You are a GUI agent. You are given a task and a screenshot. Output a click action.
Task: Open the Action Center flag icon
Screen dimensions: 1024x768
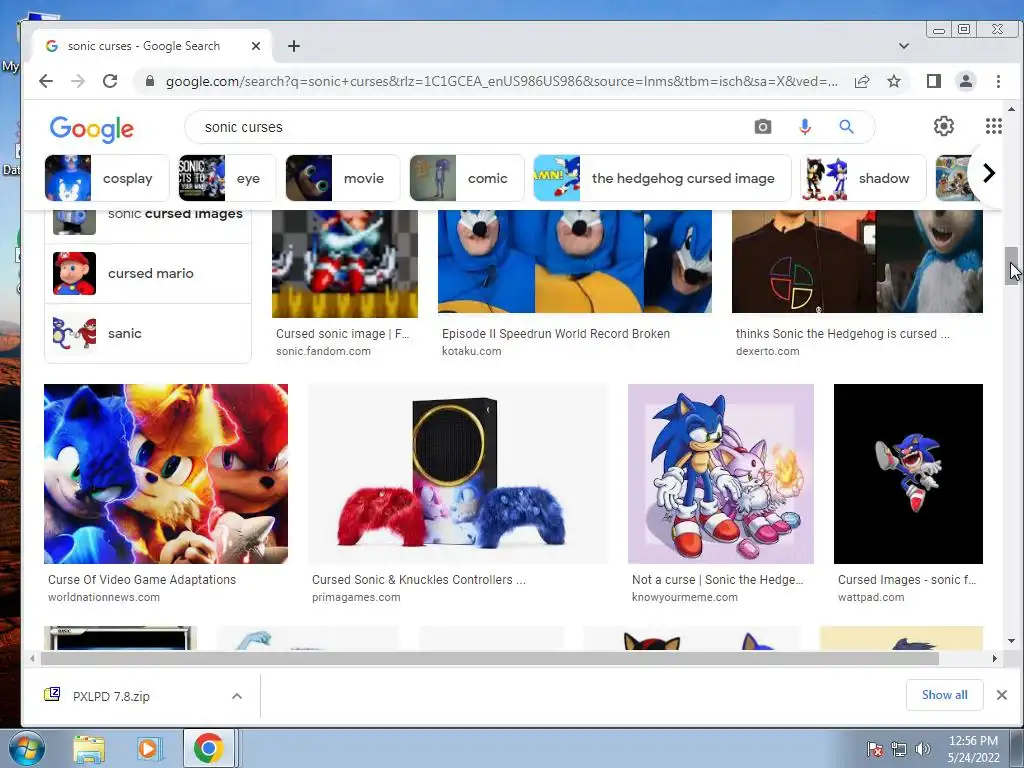click(x=874, y=749)
